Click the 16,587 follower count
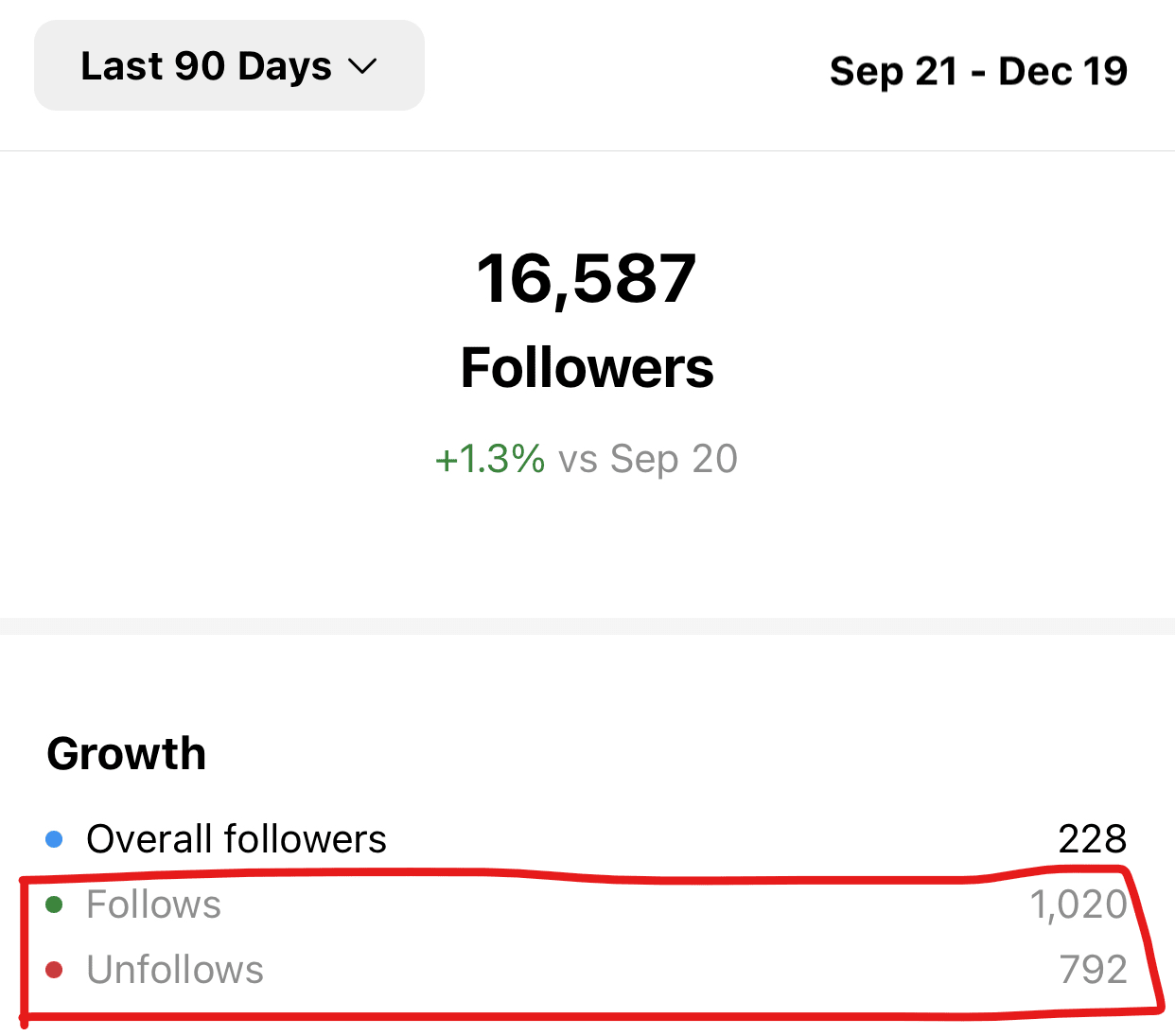Screen dimensions: 1175x1036 (586, 279)
